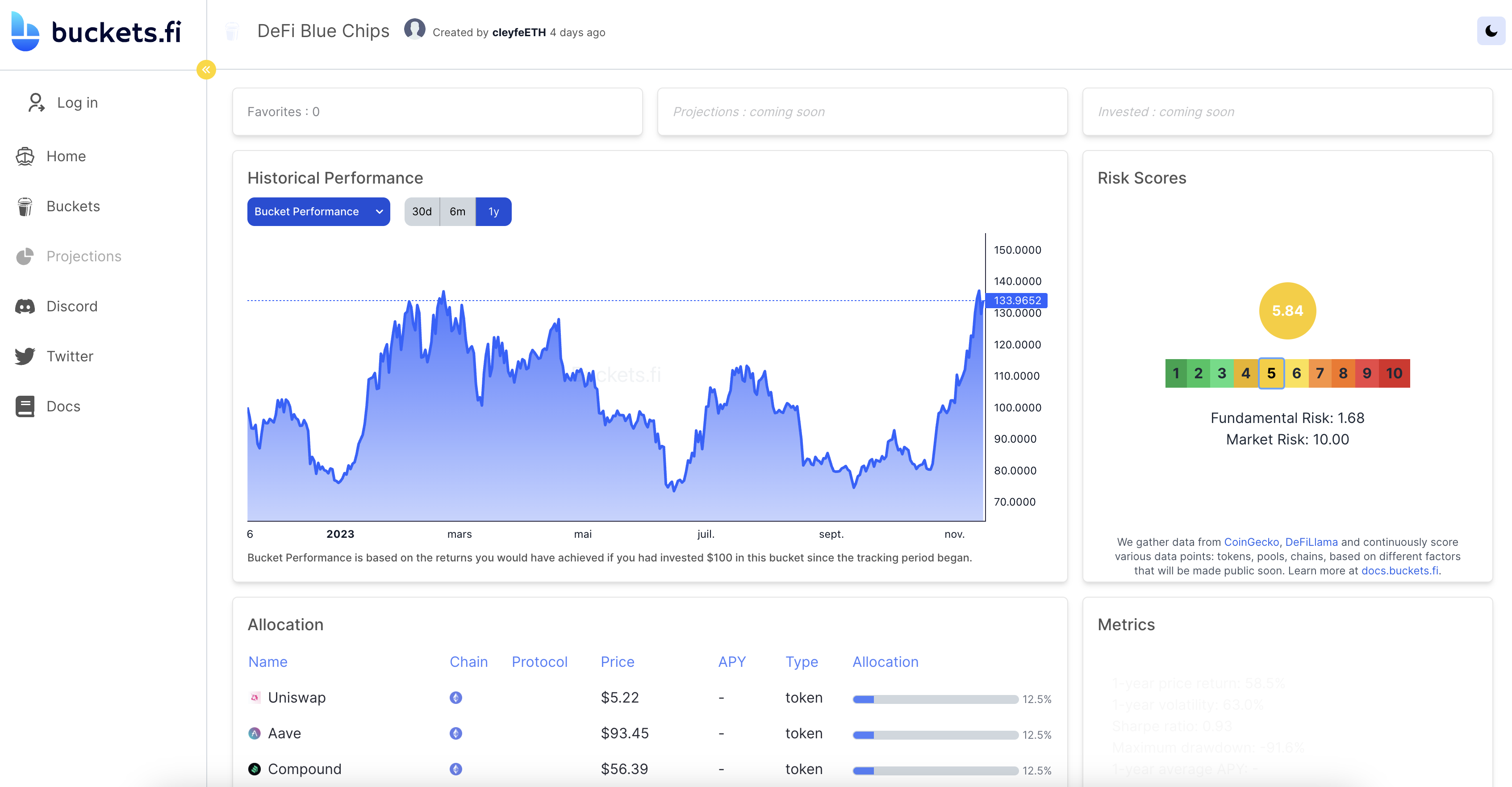Visit Twitter from the sidebar
Image resolution: width=1512 pixels, height=787 pixels.
pos(70,356)
